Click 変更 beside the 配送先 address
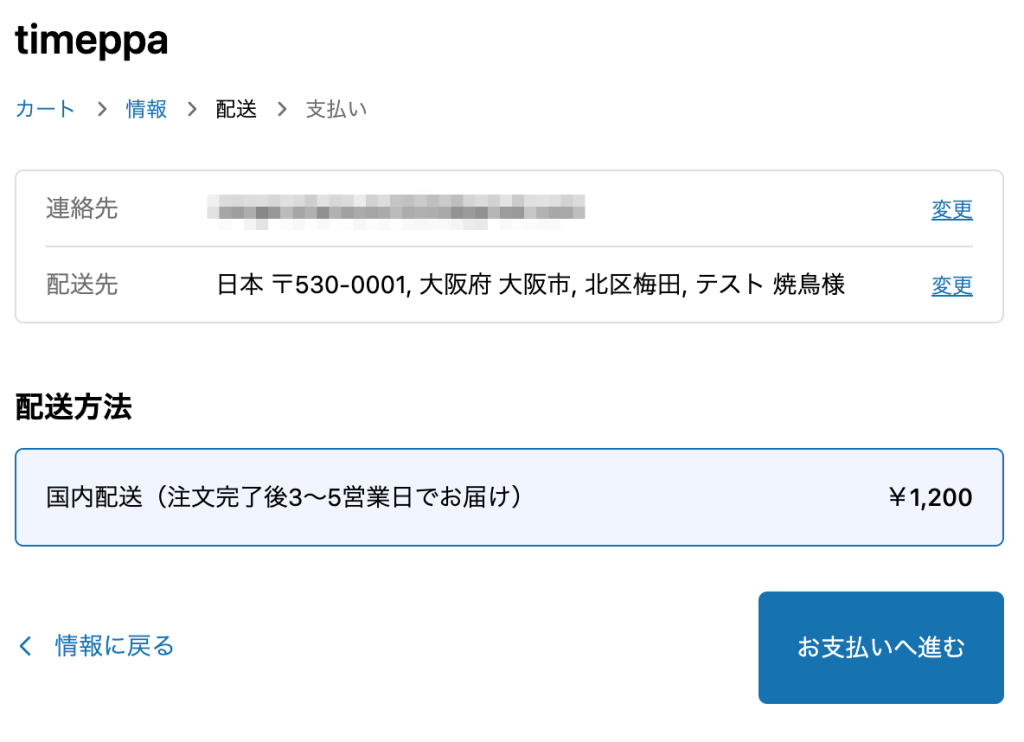The height and width of the screenshot is (742, 1024). (951, 285)
